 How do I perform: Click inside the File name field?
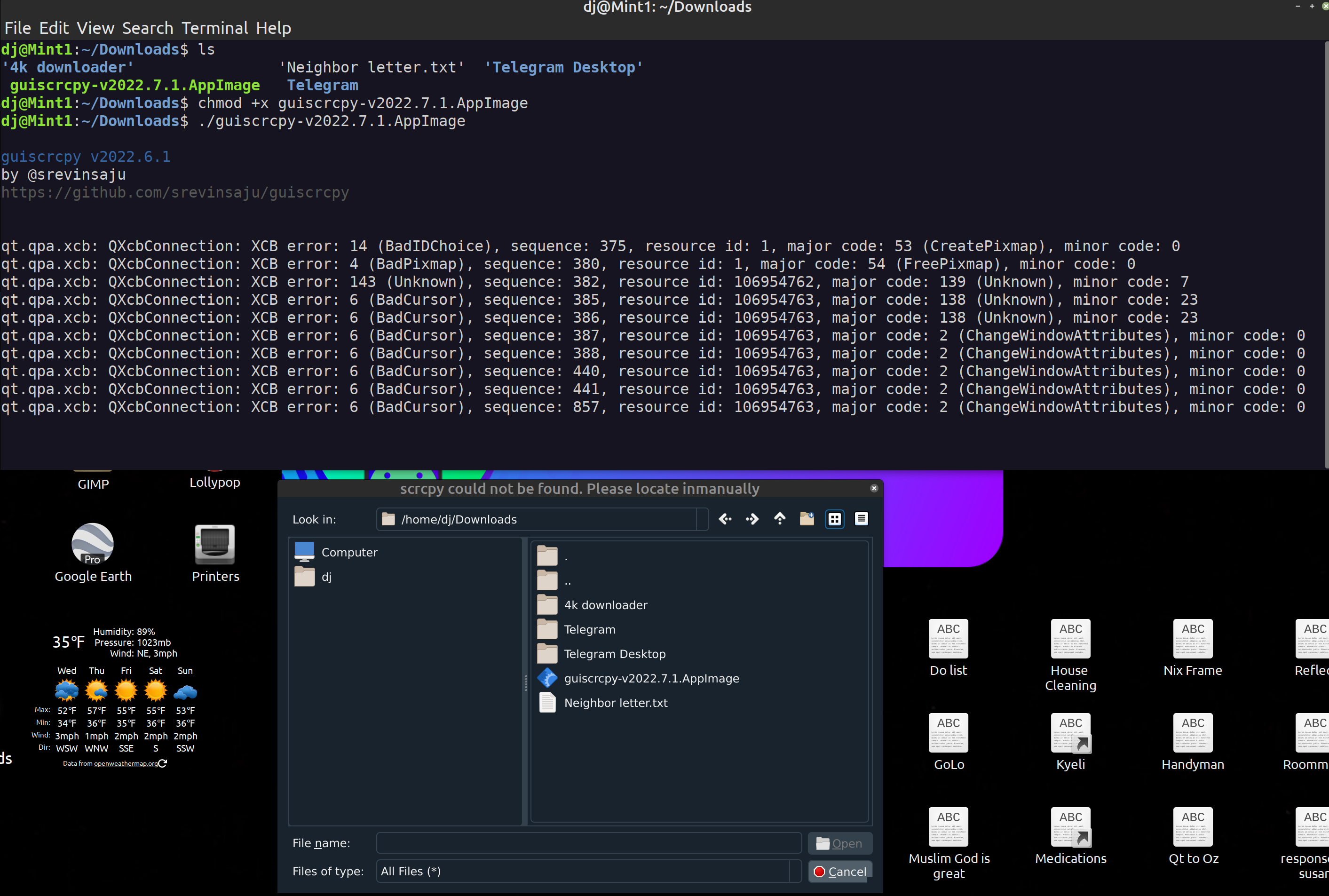pos(587,842)
